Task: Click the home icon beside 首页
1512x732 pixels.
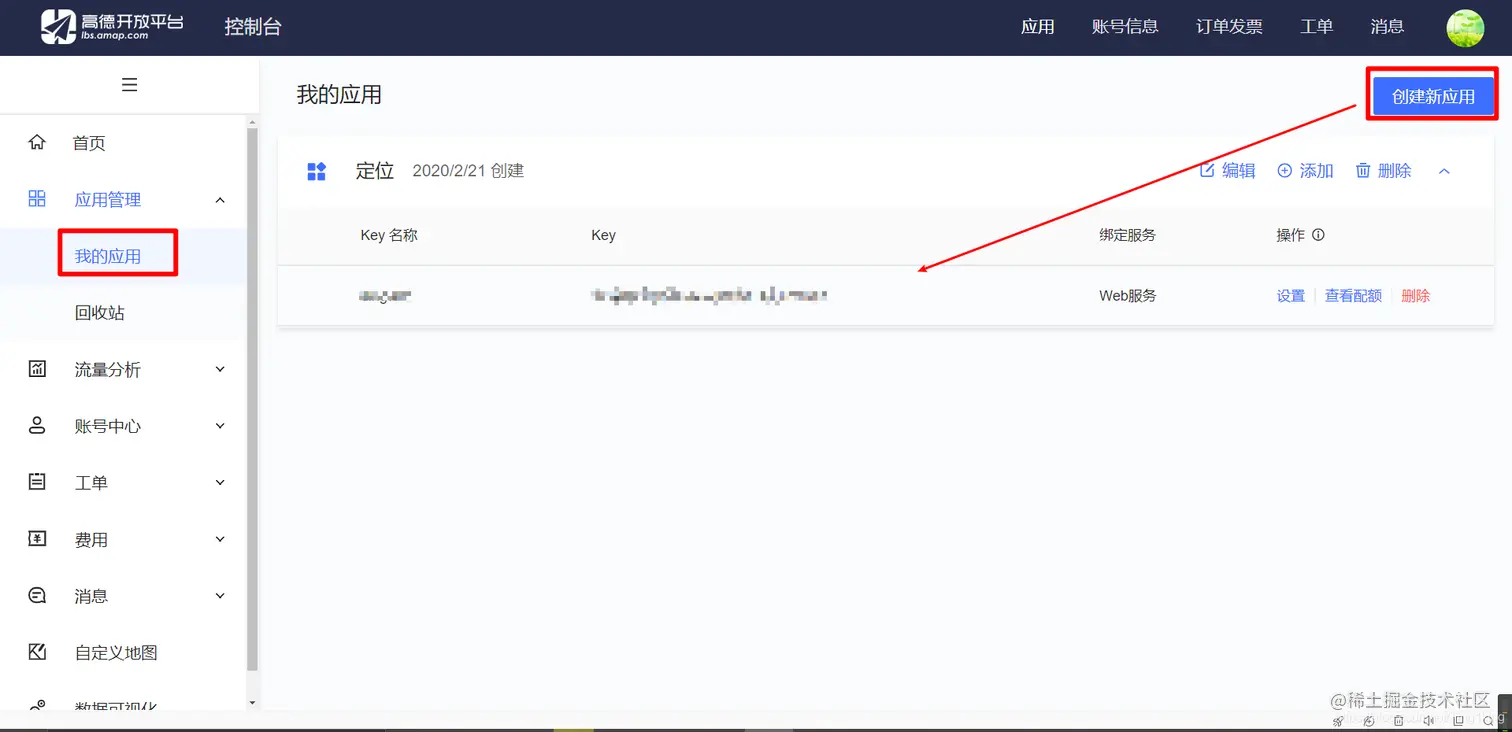Action: click(37, 142)
